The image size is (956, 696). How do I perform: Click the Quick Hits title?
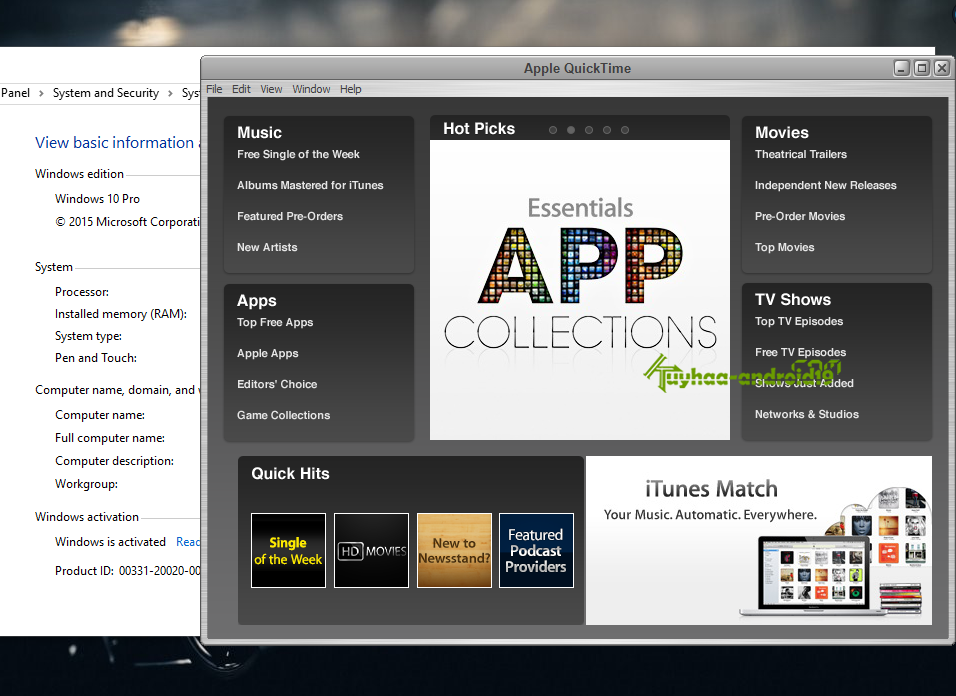[x=290, y=474]
